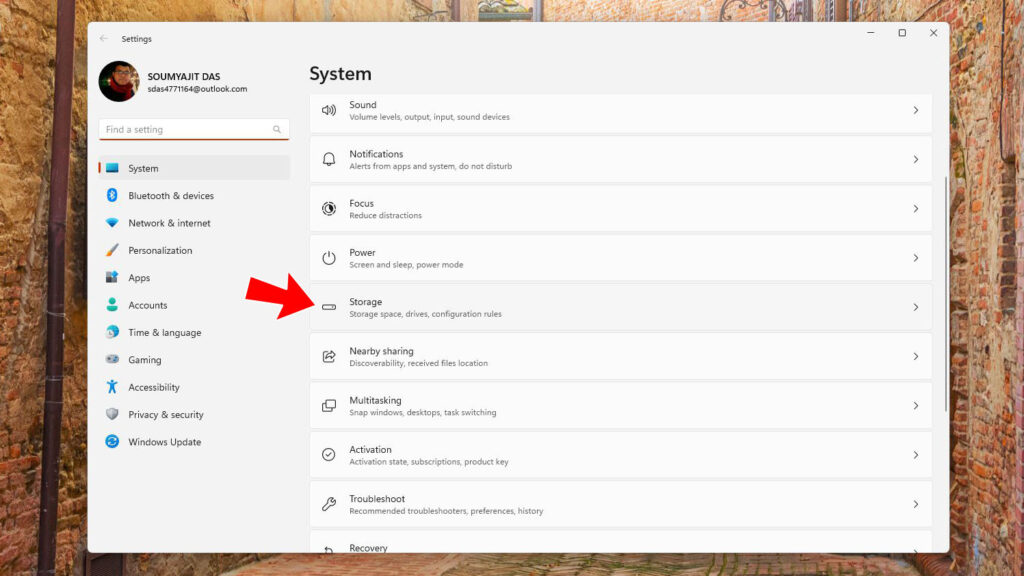Click the search magnifier icon
This screenshot has height=576, width=1024.
pyautogui.click(x=277, y=129)
